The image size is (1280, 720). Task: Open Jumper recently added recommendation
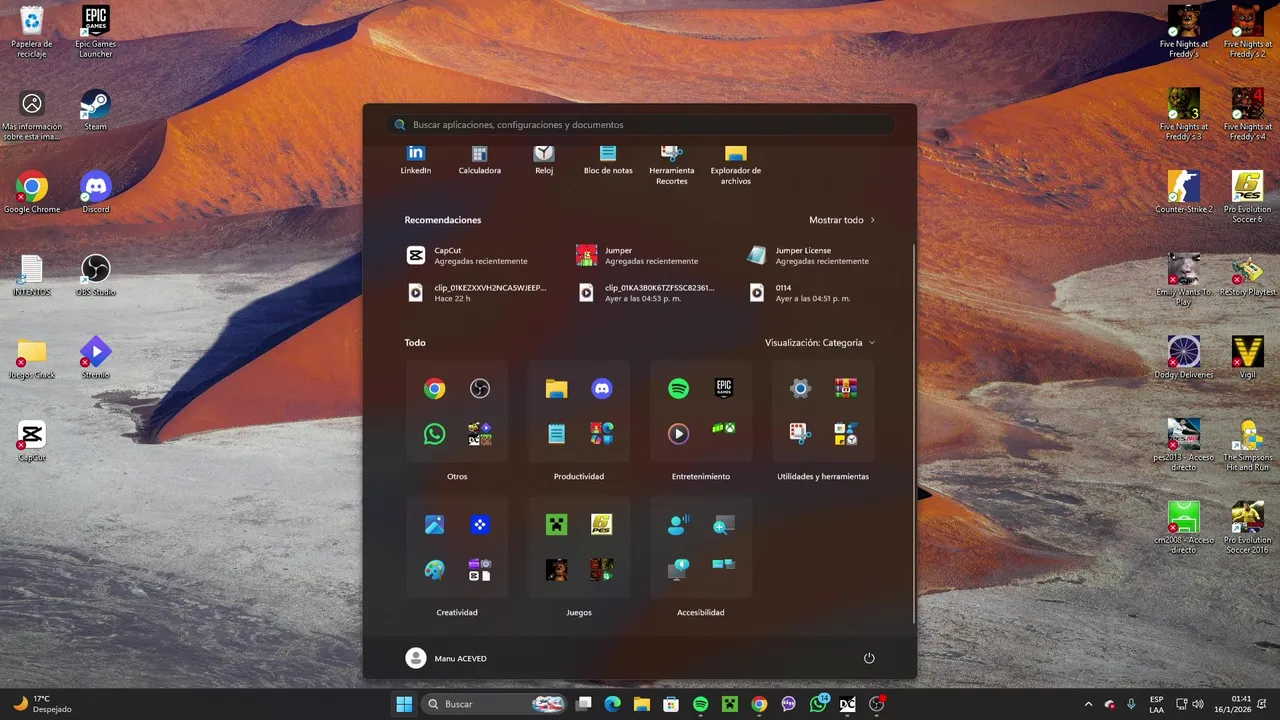click(x=650, y=256)
